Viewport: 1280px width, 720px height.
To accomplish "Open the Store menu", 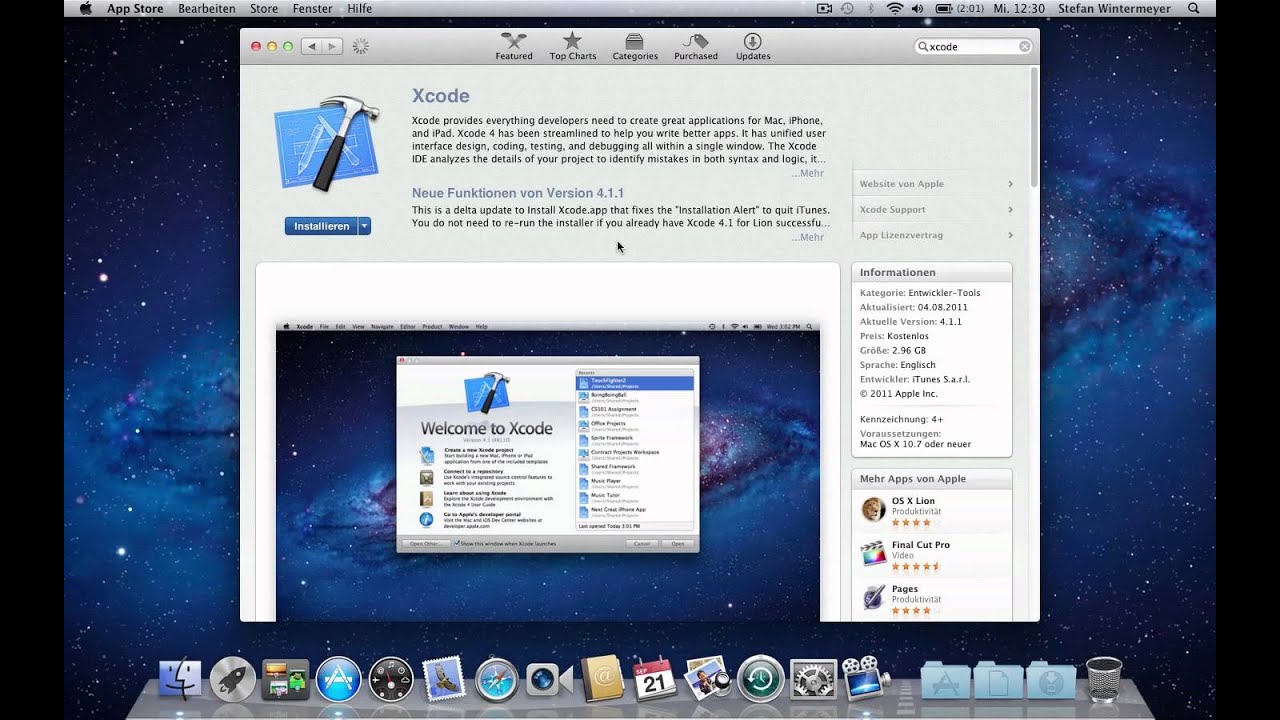I will [264, 8].
